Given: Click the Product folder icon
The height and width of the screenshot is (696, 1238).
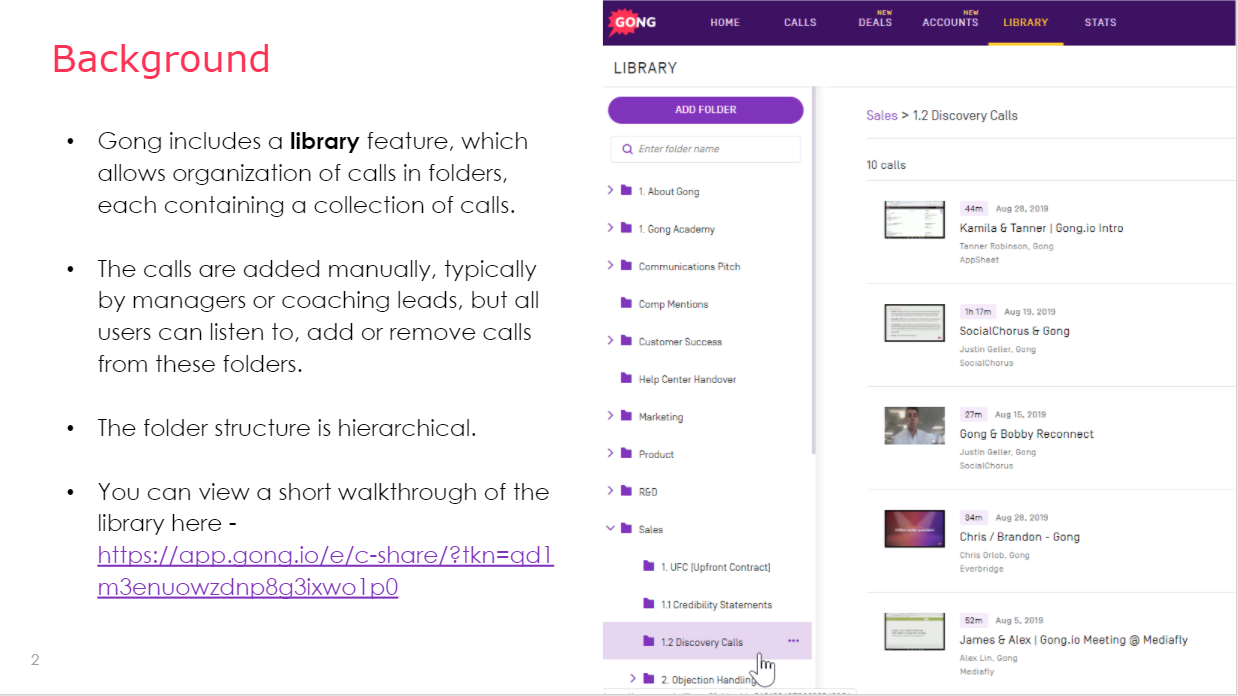Looking at the screenshot, I should point(627,453).
